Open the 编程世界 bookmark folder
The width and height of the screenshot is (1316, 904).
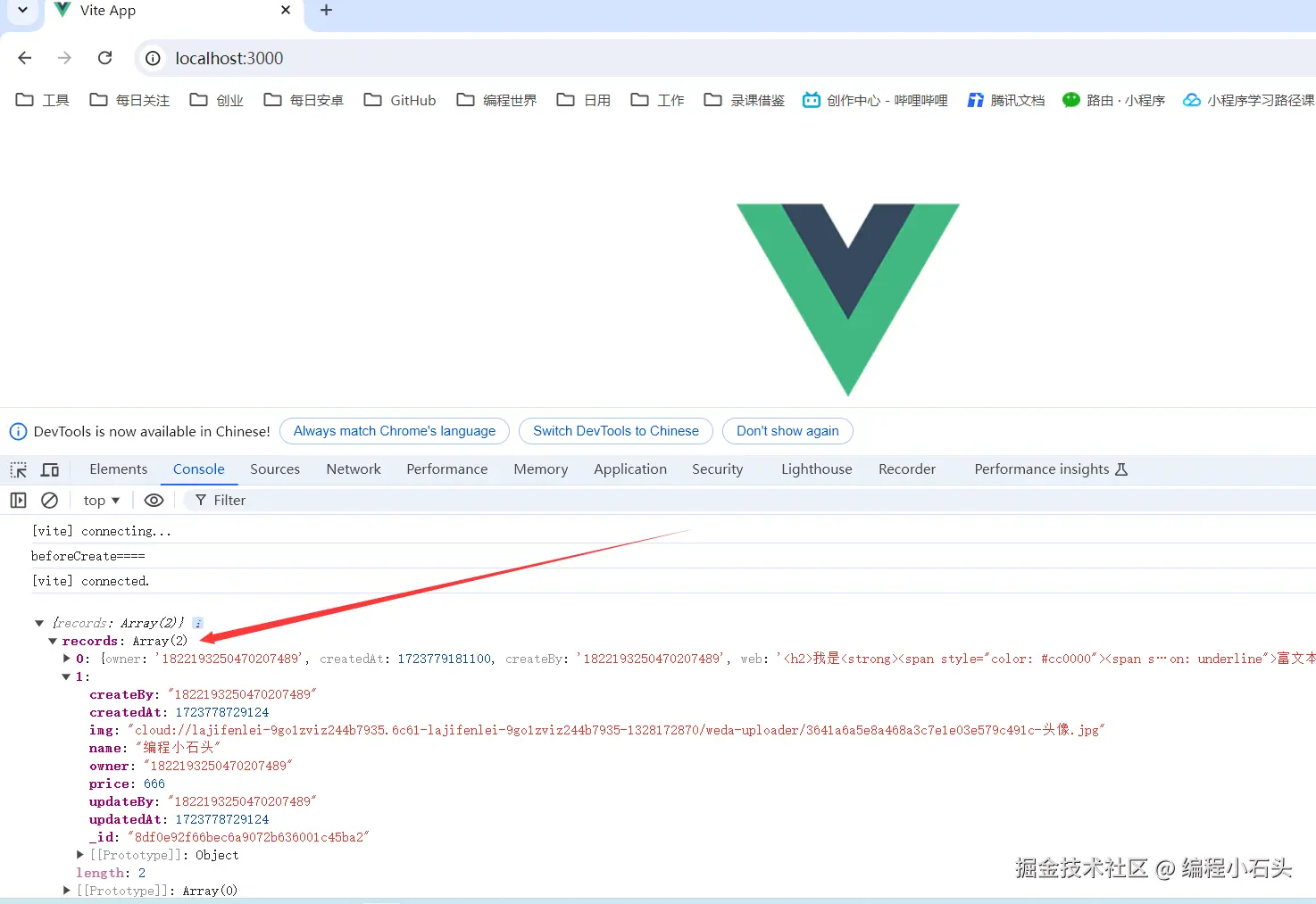point(496,100)
